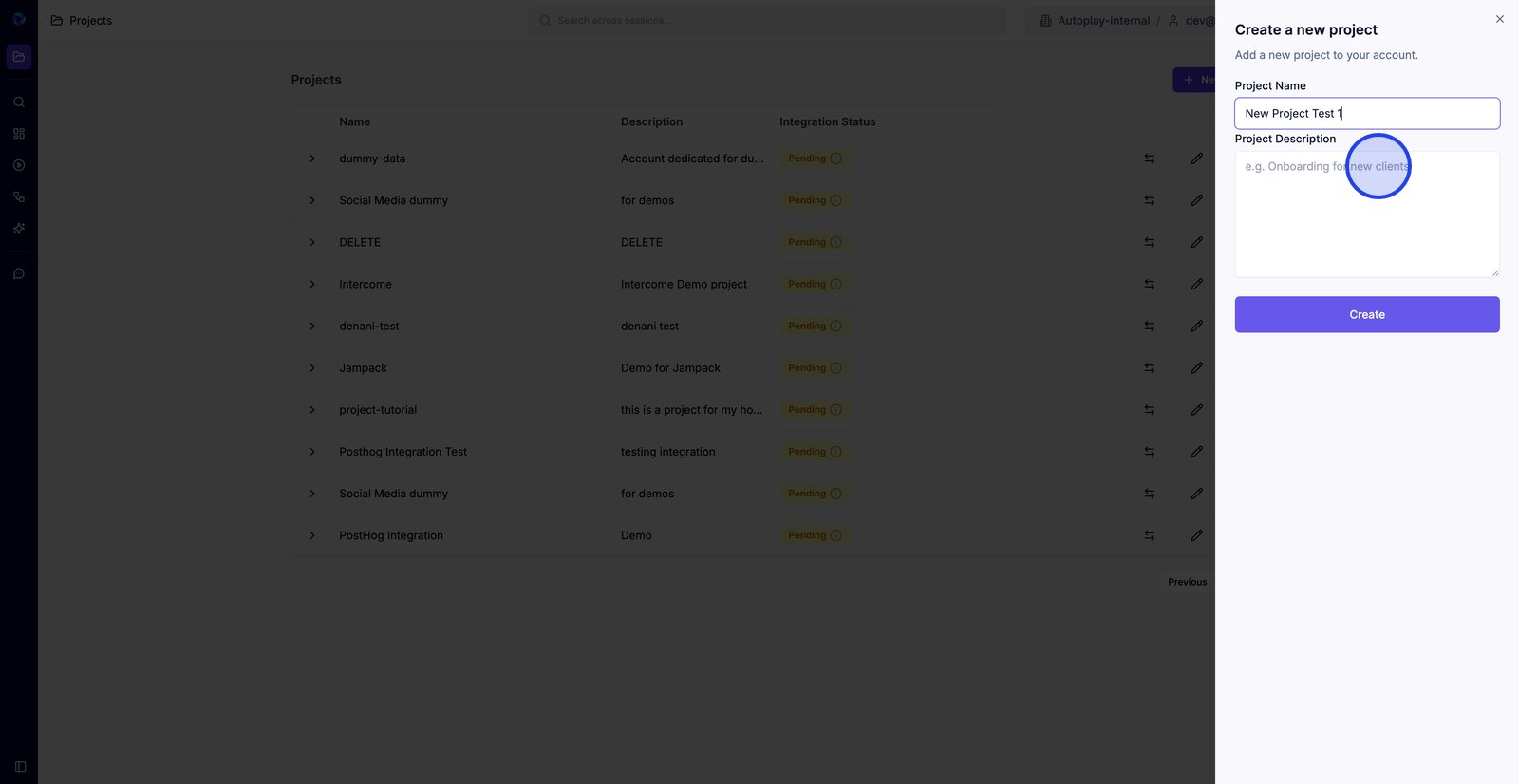
Task: Click the Integration Status column header
Action: point(828,122)
